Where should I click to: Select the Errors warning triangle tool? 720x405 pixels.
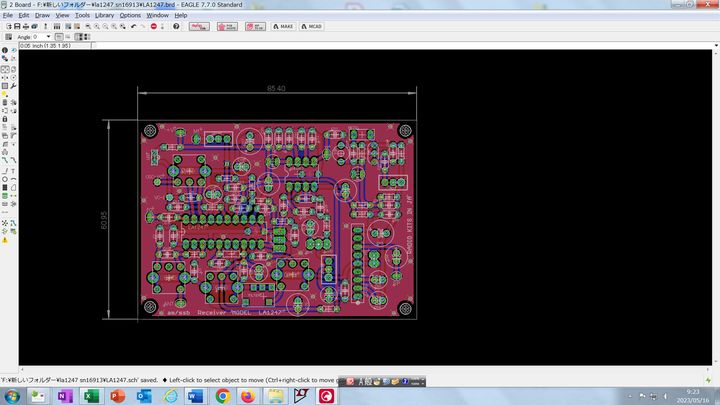[5, 240]
